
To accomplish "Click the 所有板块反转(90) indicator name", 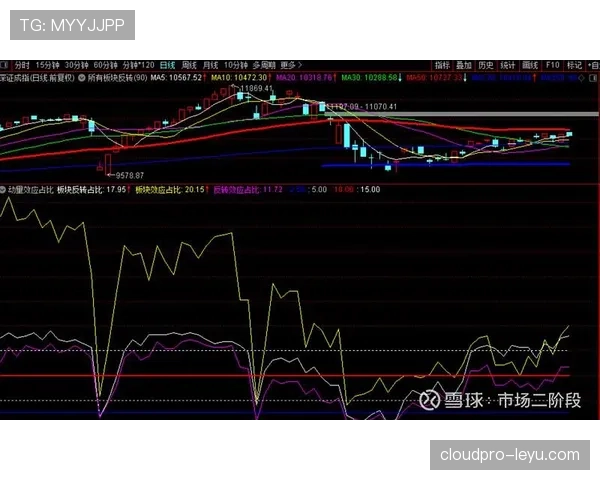I will tap(117, 78).
